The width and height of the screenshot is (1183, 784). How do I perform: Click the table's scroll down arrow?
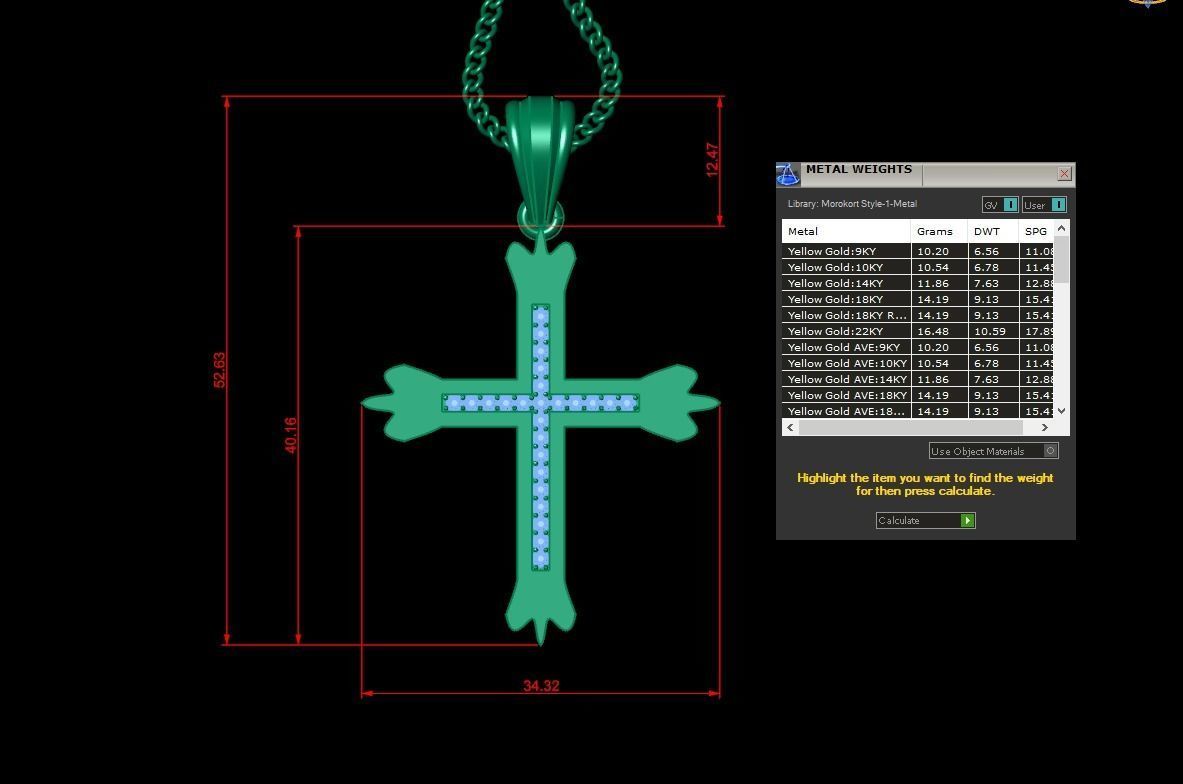pos(1062,410)
